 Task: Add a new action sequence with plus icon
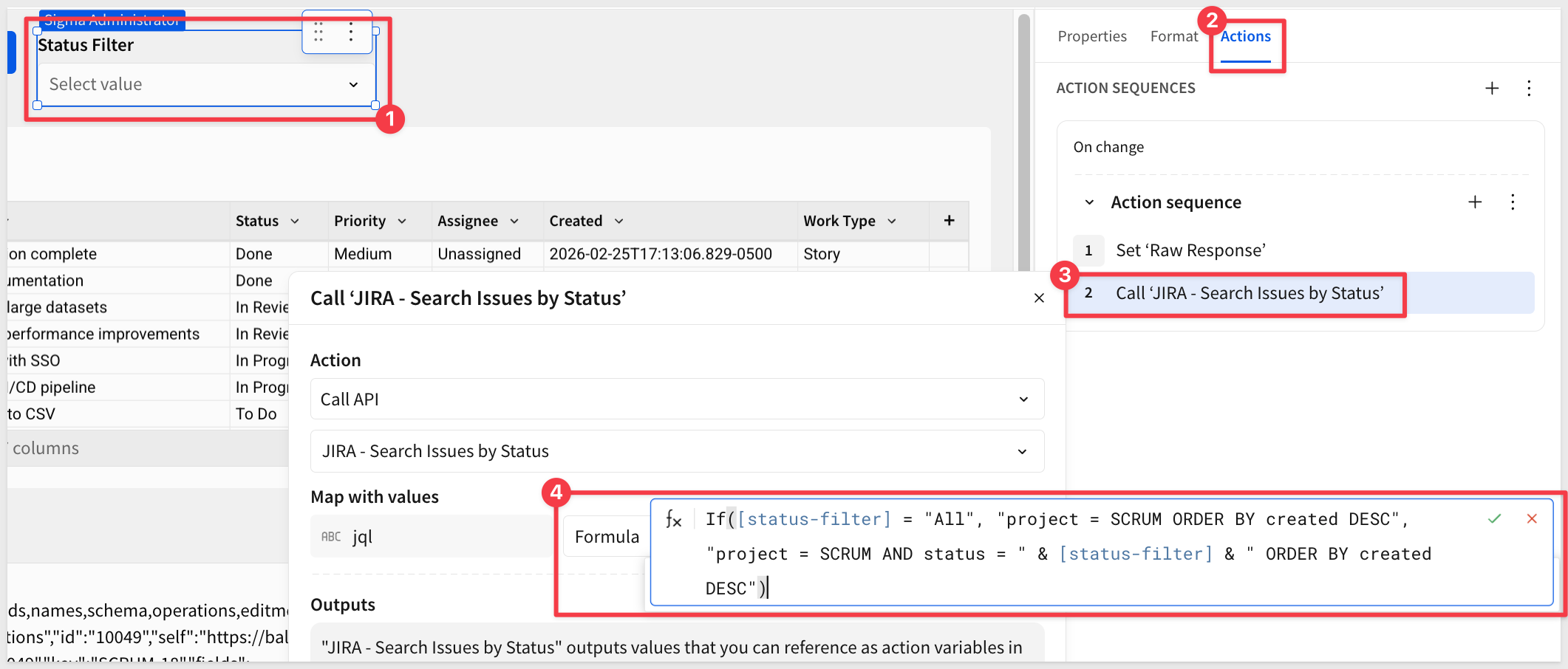[x=1492, y=89]
